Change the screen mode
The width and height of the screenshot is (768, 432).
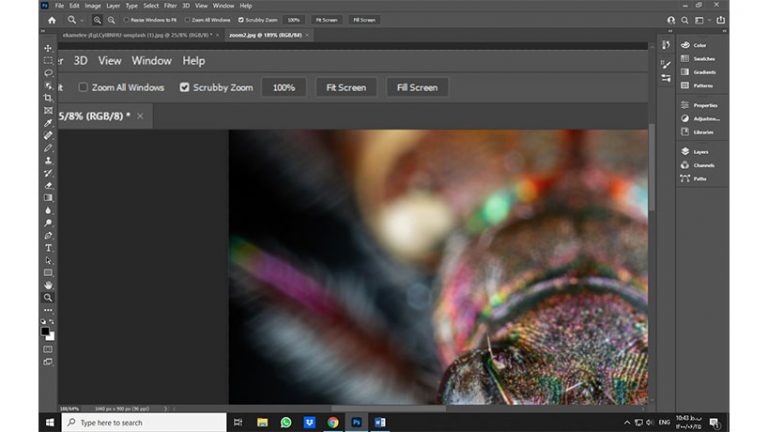tap(48, 362)
